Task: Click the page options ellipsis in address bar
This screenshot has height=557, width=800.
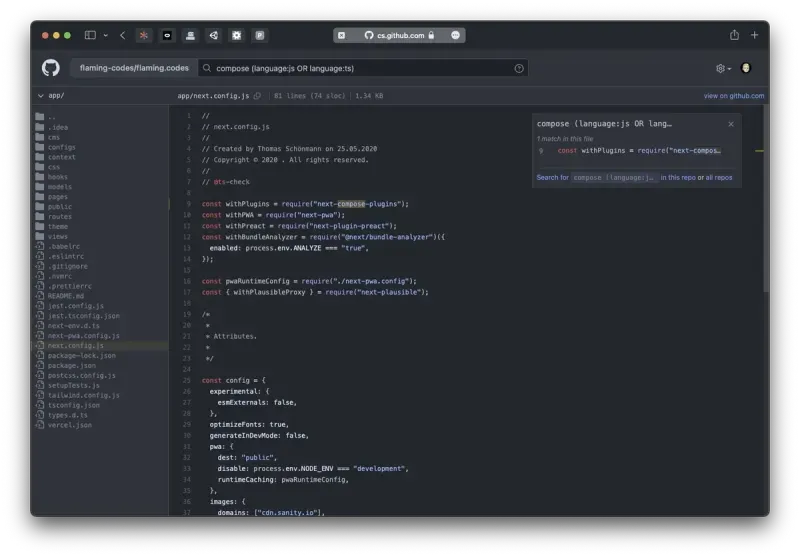Action: click(x=456, y=35)
